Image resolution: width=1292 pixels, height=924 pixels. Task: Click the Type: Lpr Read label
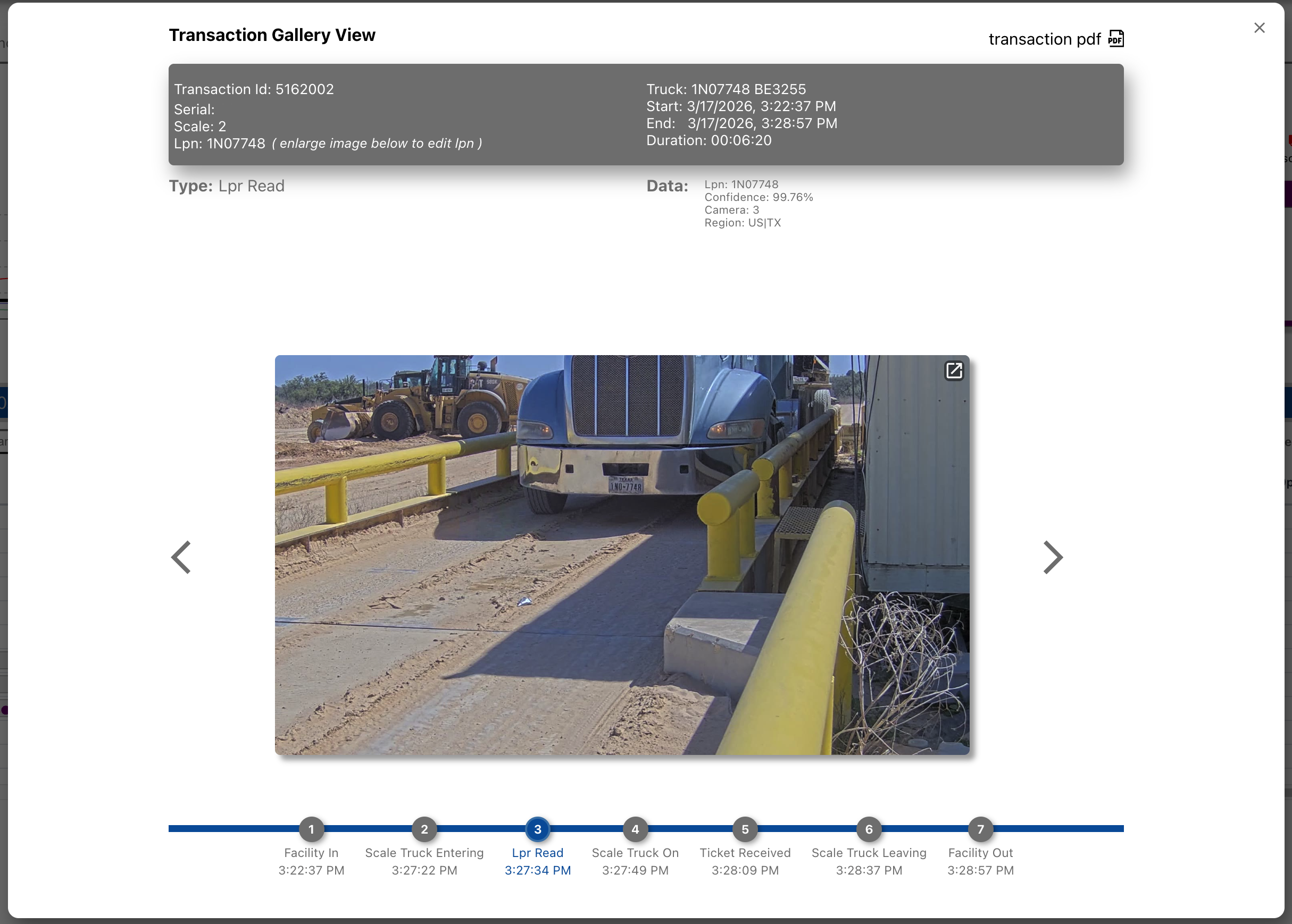click(227, 186)
